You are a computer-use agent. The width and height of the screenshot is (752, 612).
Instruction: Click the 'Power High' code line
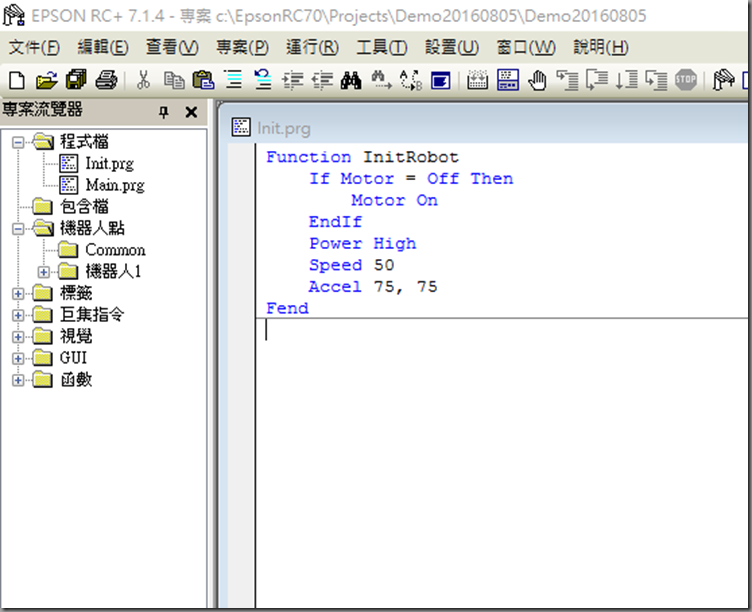click(362, 244)
